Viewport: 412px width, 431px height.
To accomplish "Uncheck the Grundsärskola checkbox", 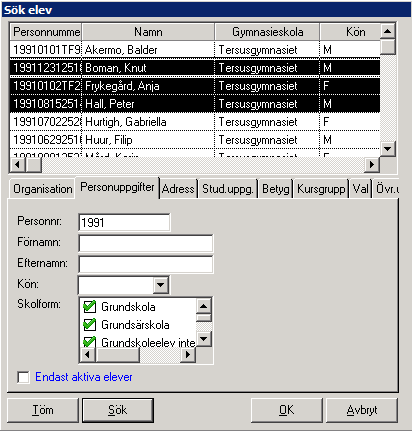I will [x=89, y=325].
